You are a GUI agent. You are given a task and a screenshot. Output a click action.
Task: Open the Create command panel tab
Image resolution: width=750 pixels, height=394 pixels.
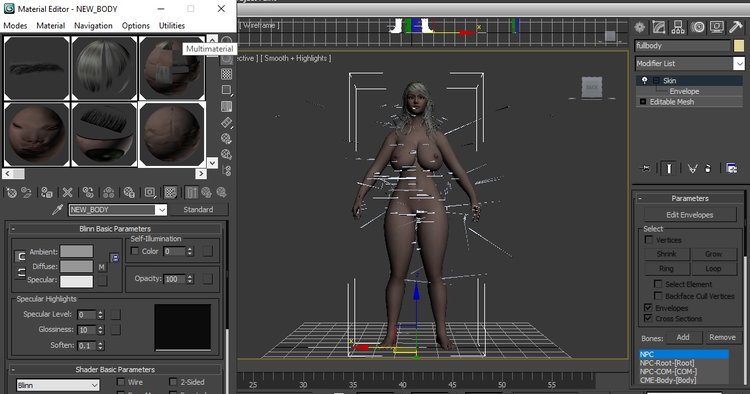tap(640, 27)
